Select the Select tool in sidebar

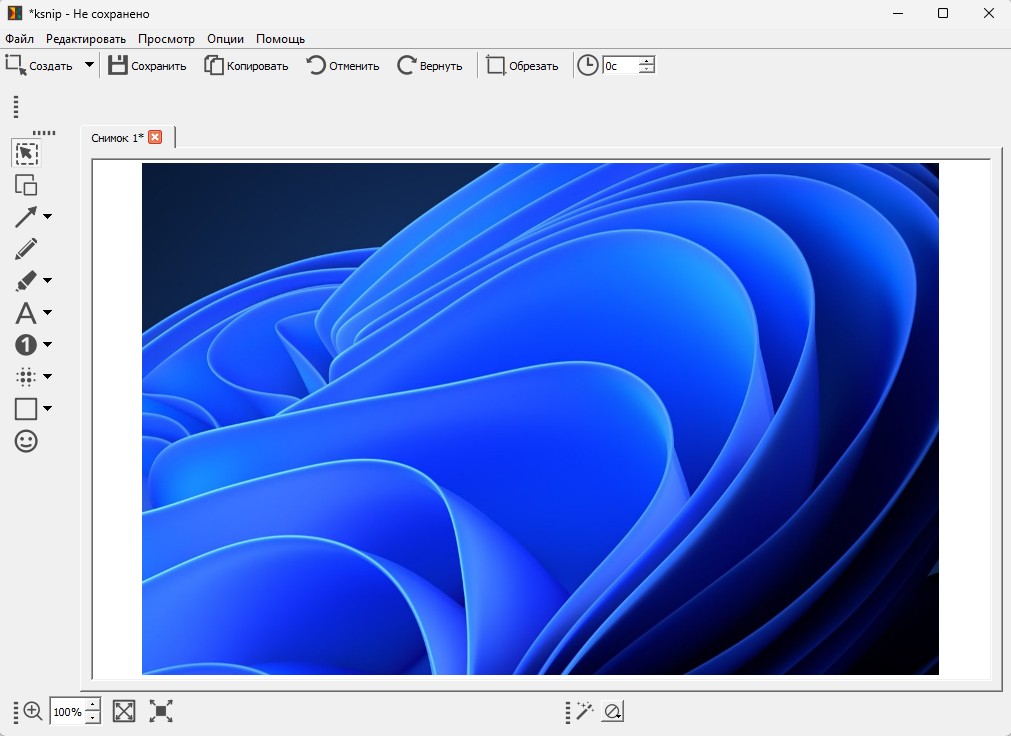pos(26,153)
